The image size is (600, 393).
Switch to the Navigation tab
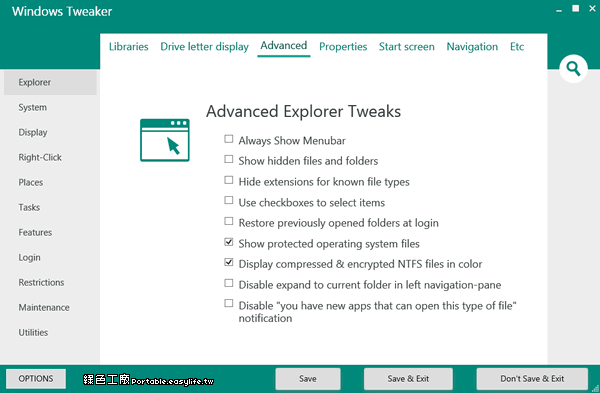click(472, 47)
